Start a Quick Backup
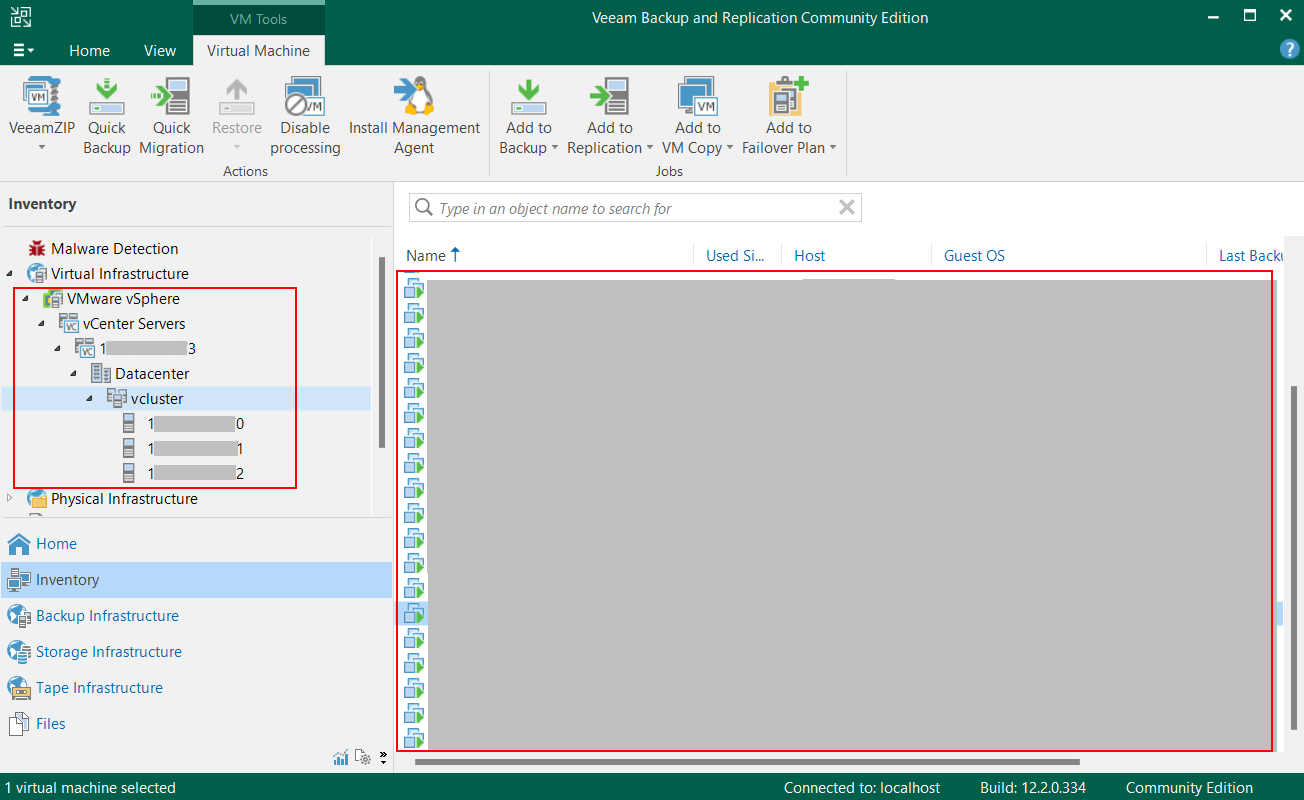The width and height of the screenshot is (1304, 800). click(106, 116)
